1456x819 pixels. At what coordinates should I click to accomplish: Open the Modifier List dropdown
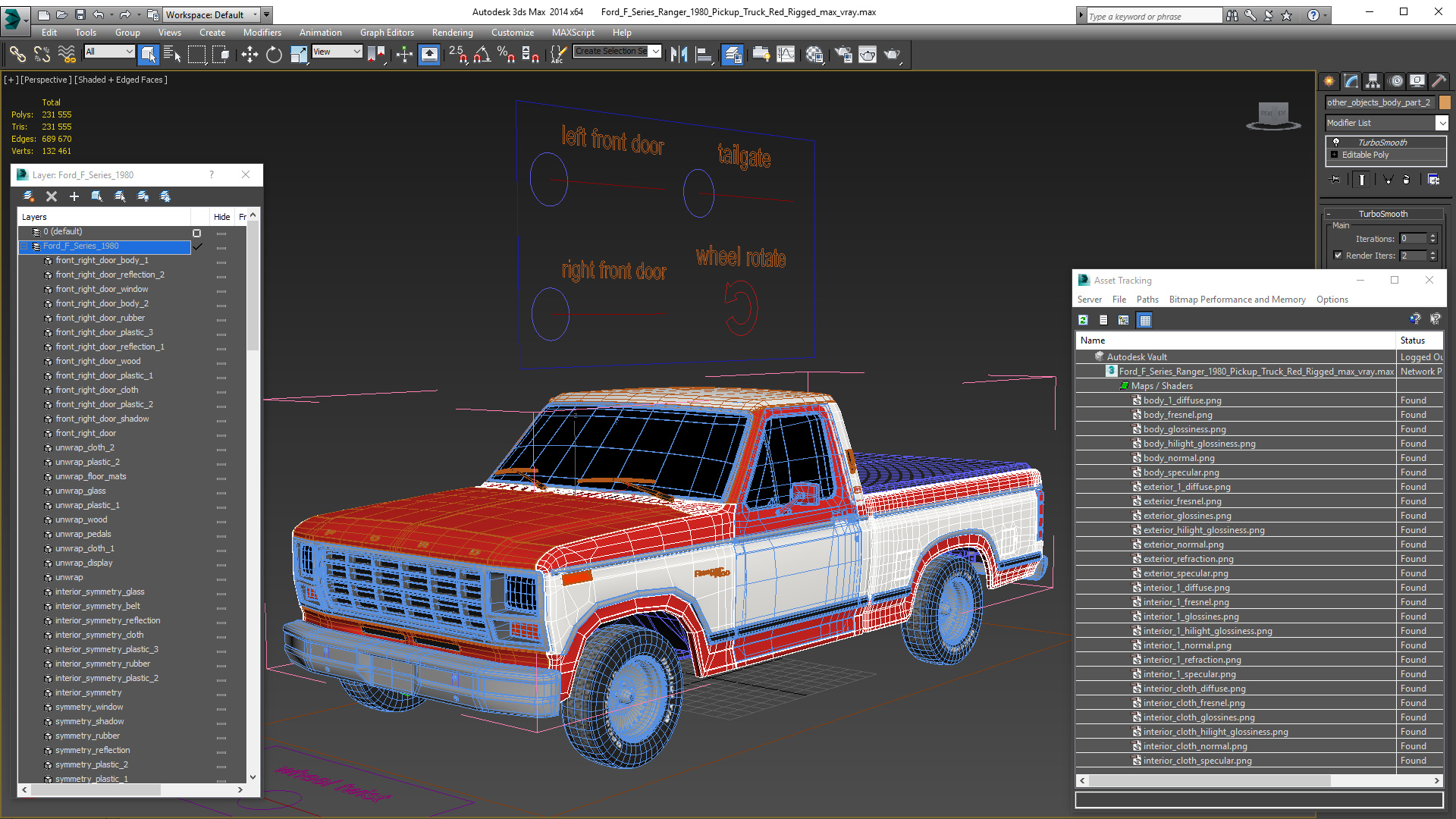point(1386,123)
